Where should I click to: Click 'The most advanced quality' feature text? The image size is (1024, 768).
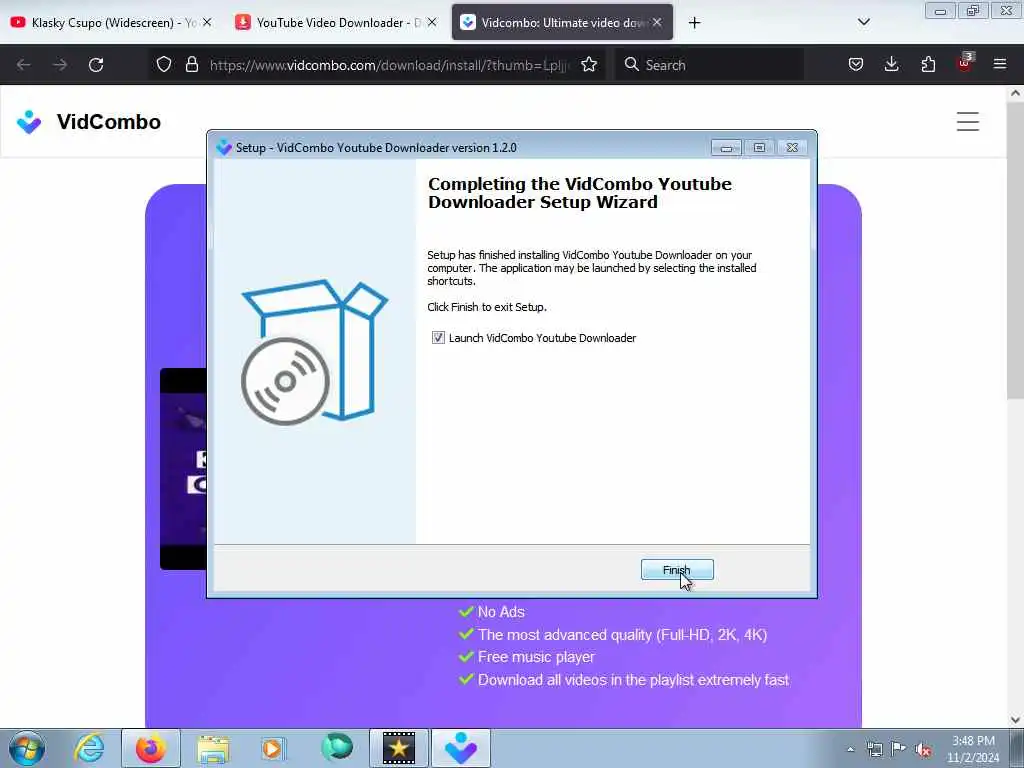click(622, 635)
